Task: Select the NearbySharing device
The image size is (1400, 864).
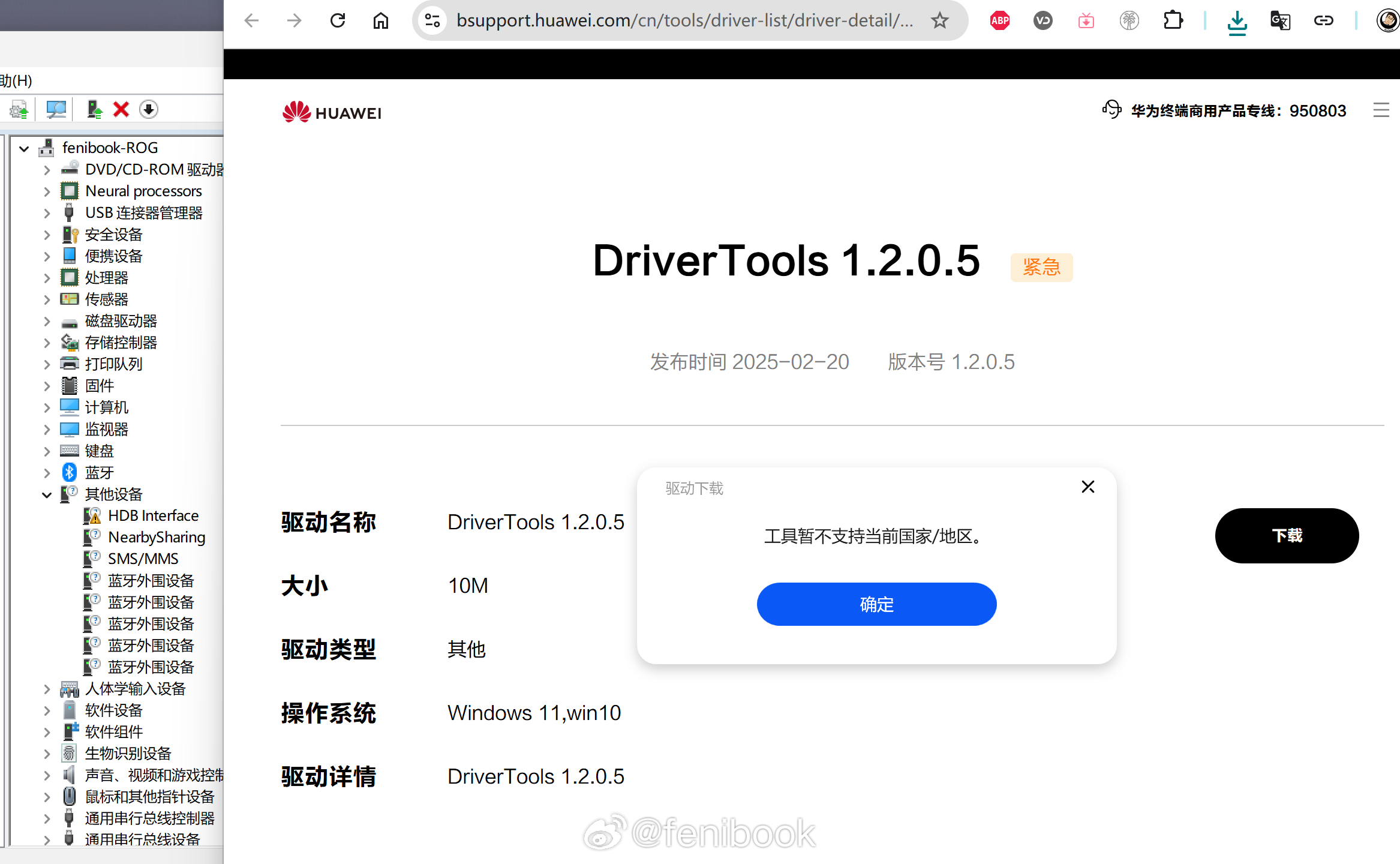Action: (157, 538)
